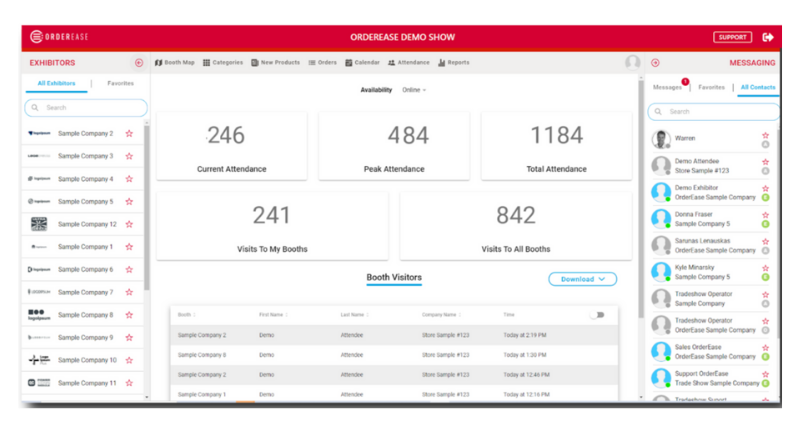This screenshot has width=795, height=442.
Task: Favorite Sample Company 1 star
Action: [129, 247]
